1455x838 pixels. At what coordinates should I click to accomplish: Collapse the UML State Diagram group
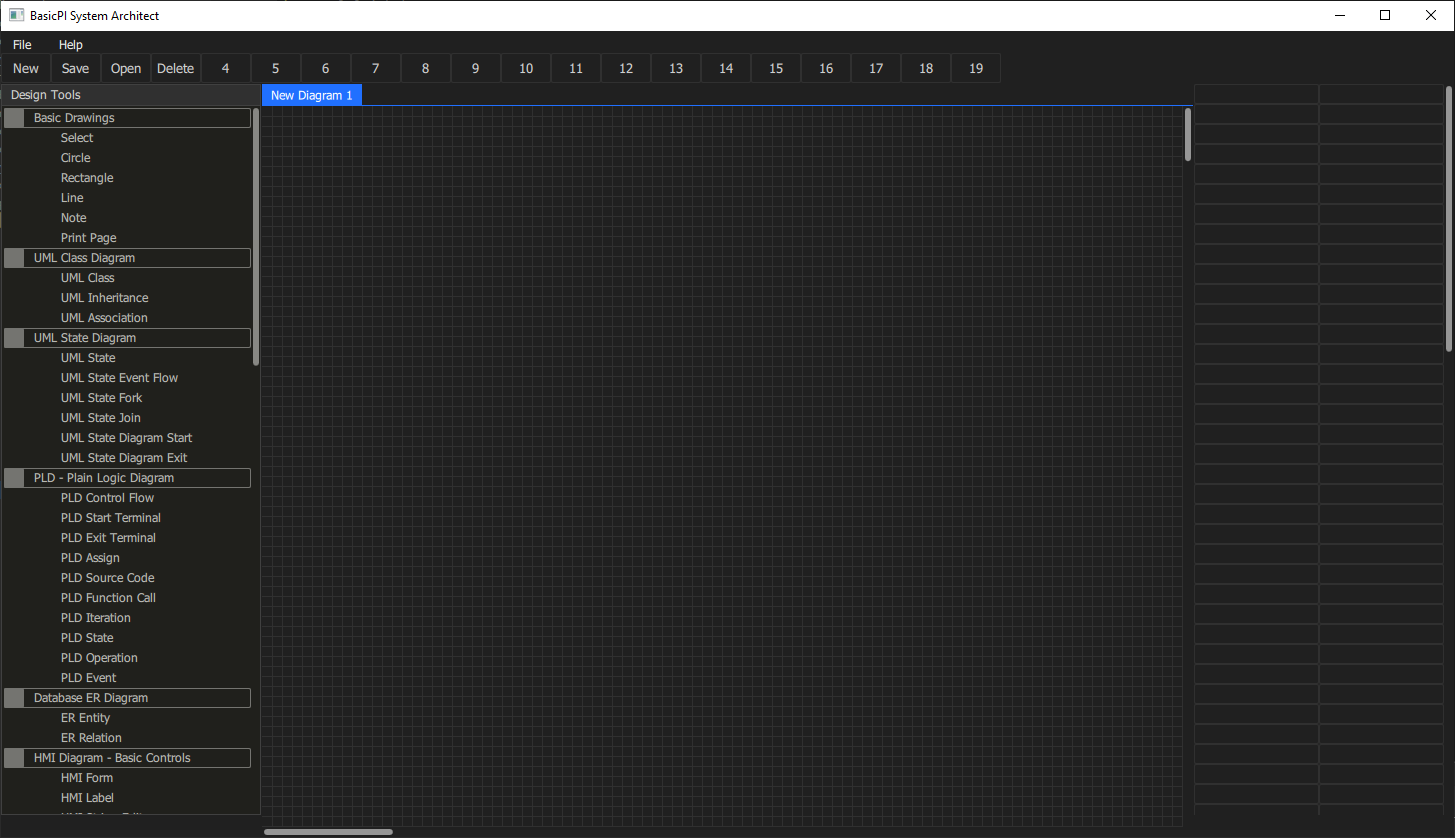[14, 338]
